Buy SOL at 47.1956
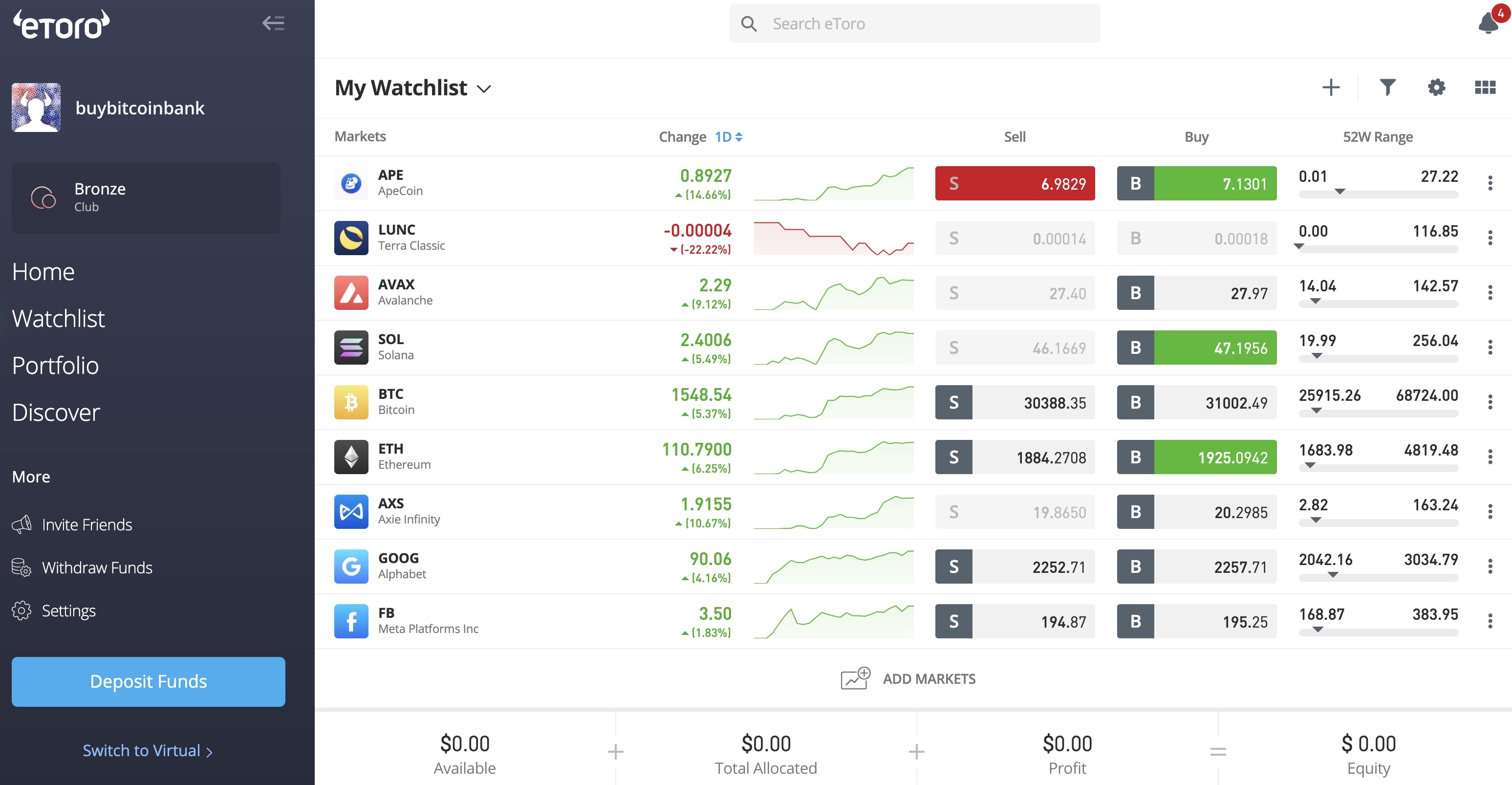The width and height of the screenshot is (1512, 785). click(x=1197, y=348)
